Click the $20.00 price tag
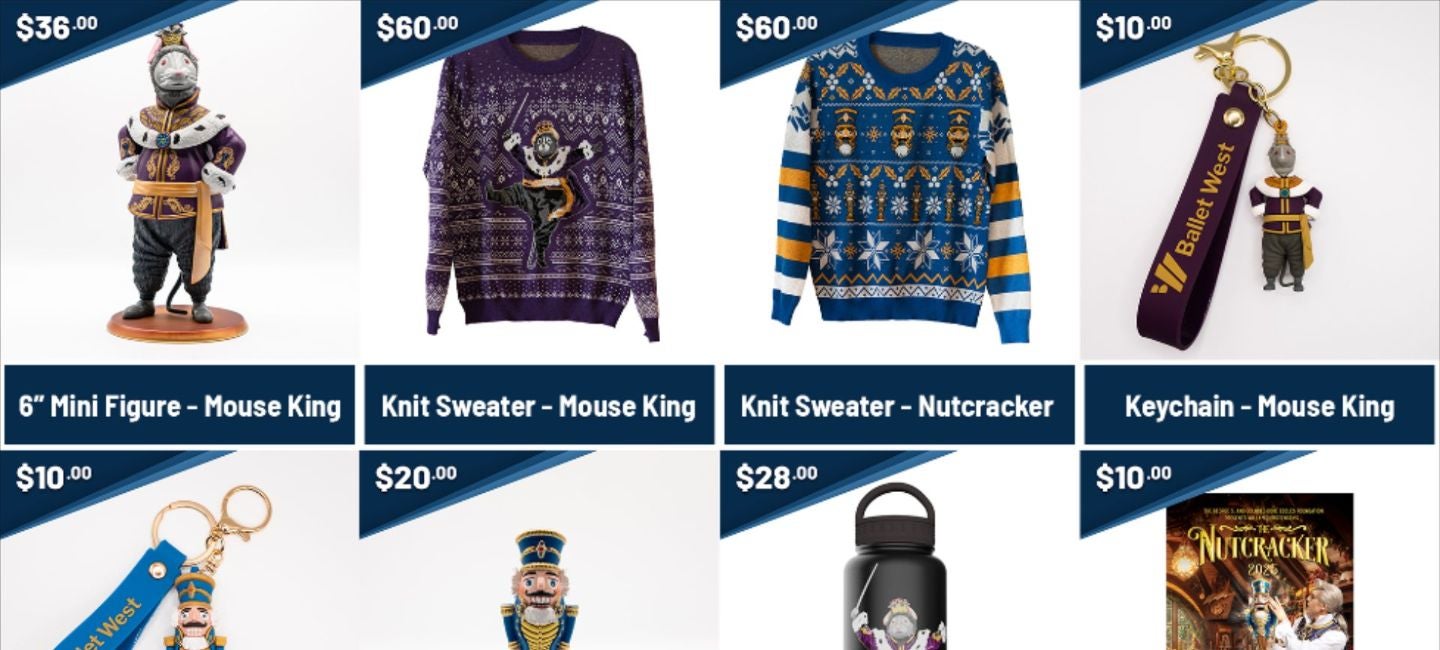This screenshot has width=1440, height=650. point(416,477)
